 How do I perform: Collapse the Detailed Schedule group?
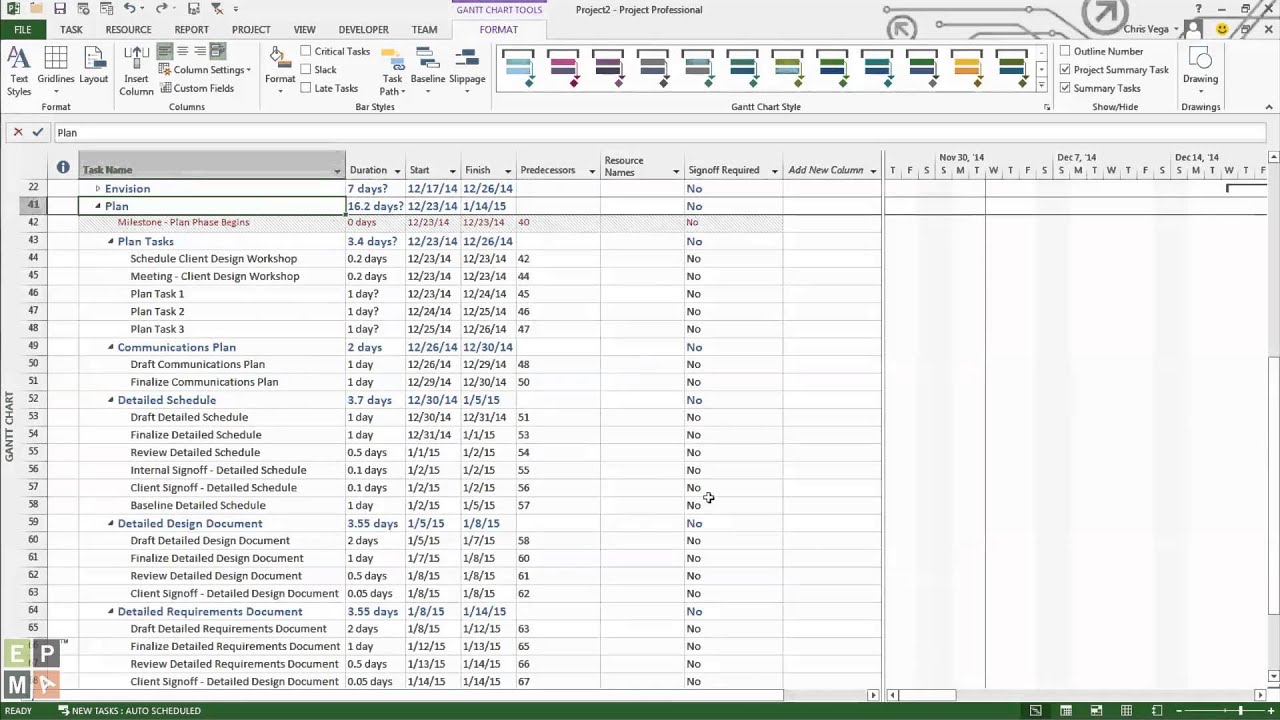[111, 400]
